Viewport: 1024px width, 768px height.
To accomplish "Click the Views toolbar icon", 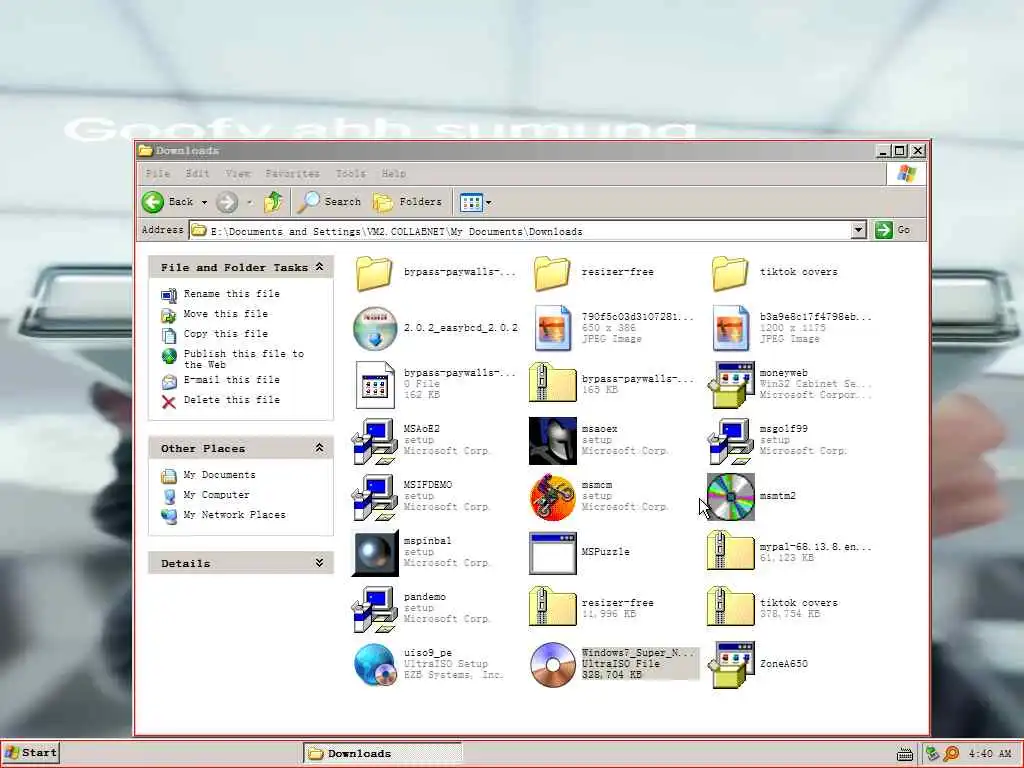I will coord(471,202).
